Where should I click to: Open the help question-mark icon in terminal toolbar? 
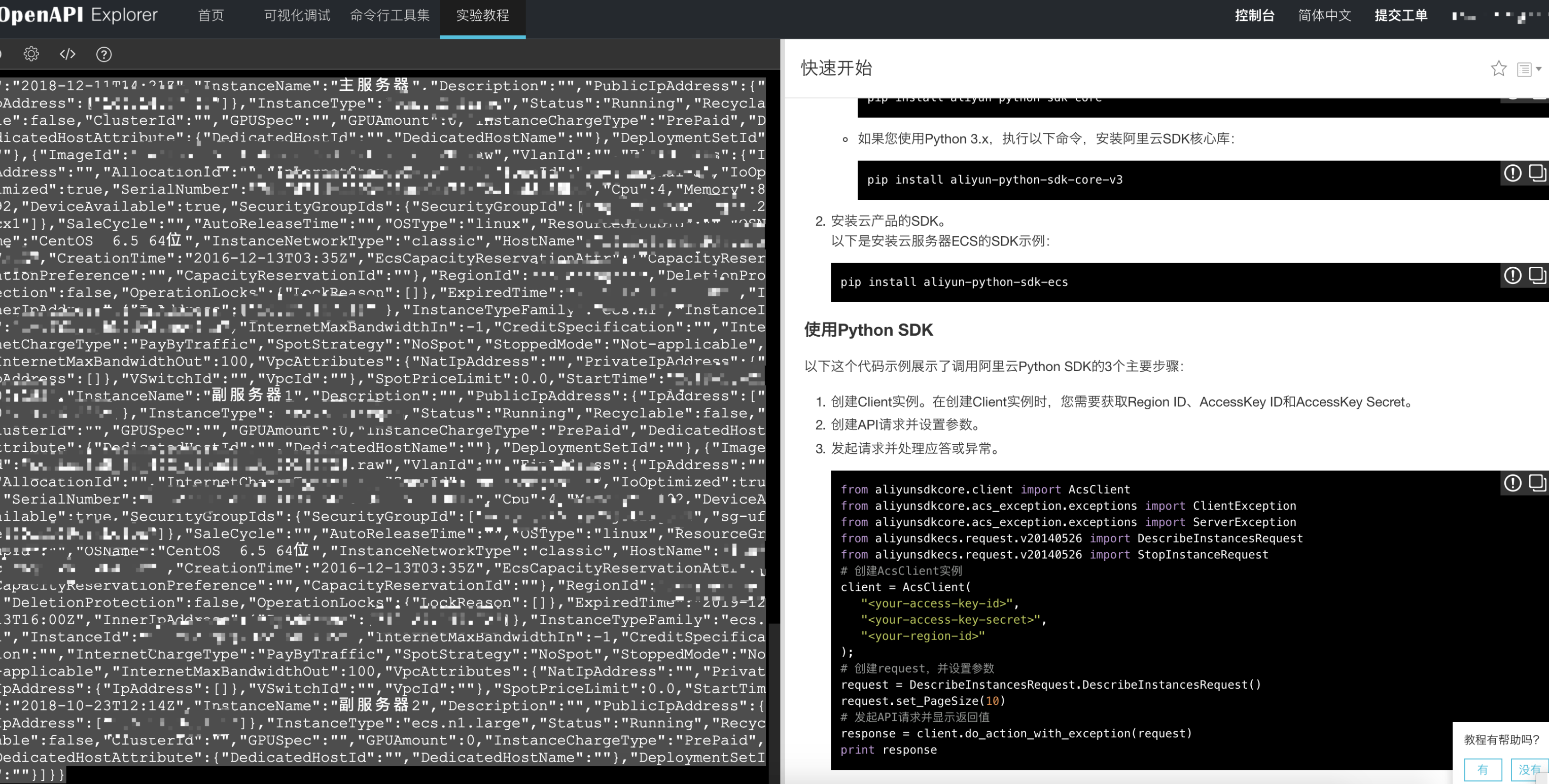tap(104, 55)
